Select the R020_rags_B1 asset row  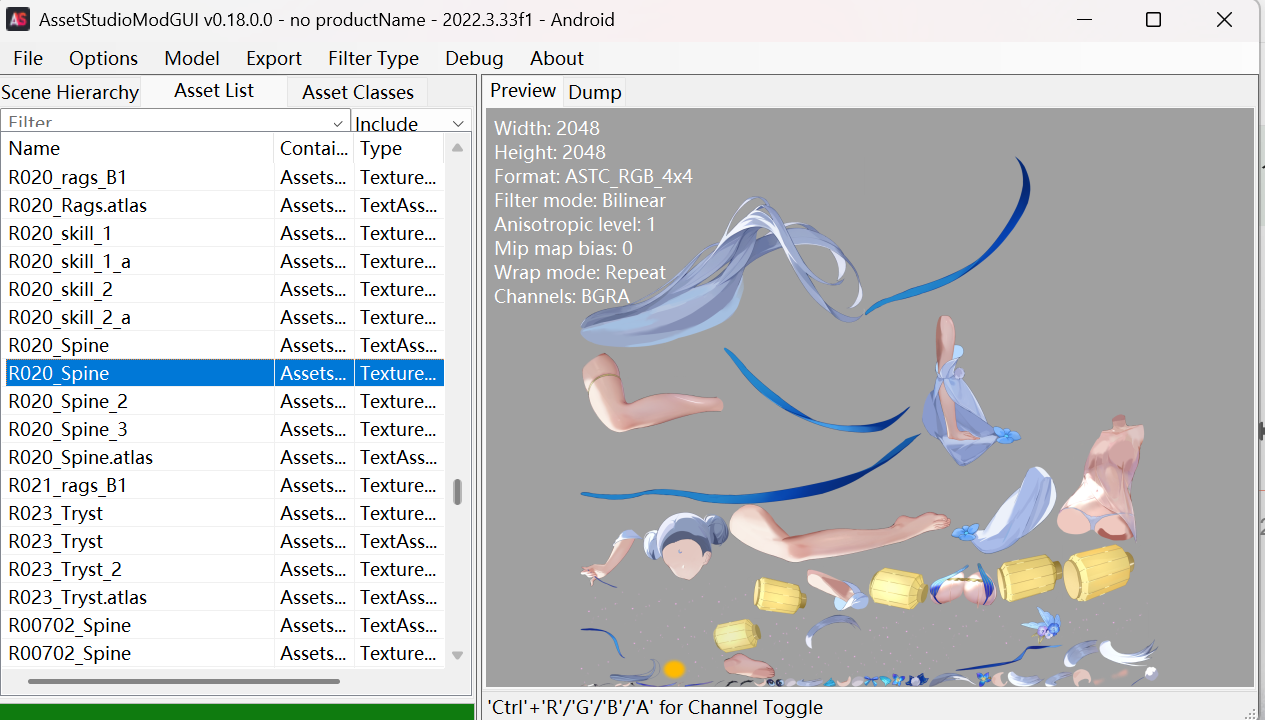coord(224,177)
